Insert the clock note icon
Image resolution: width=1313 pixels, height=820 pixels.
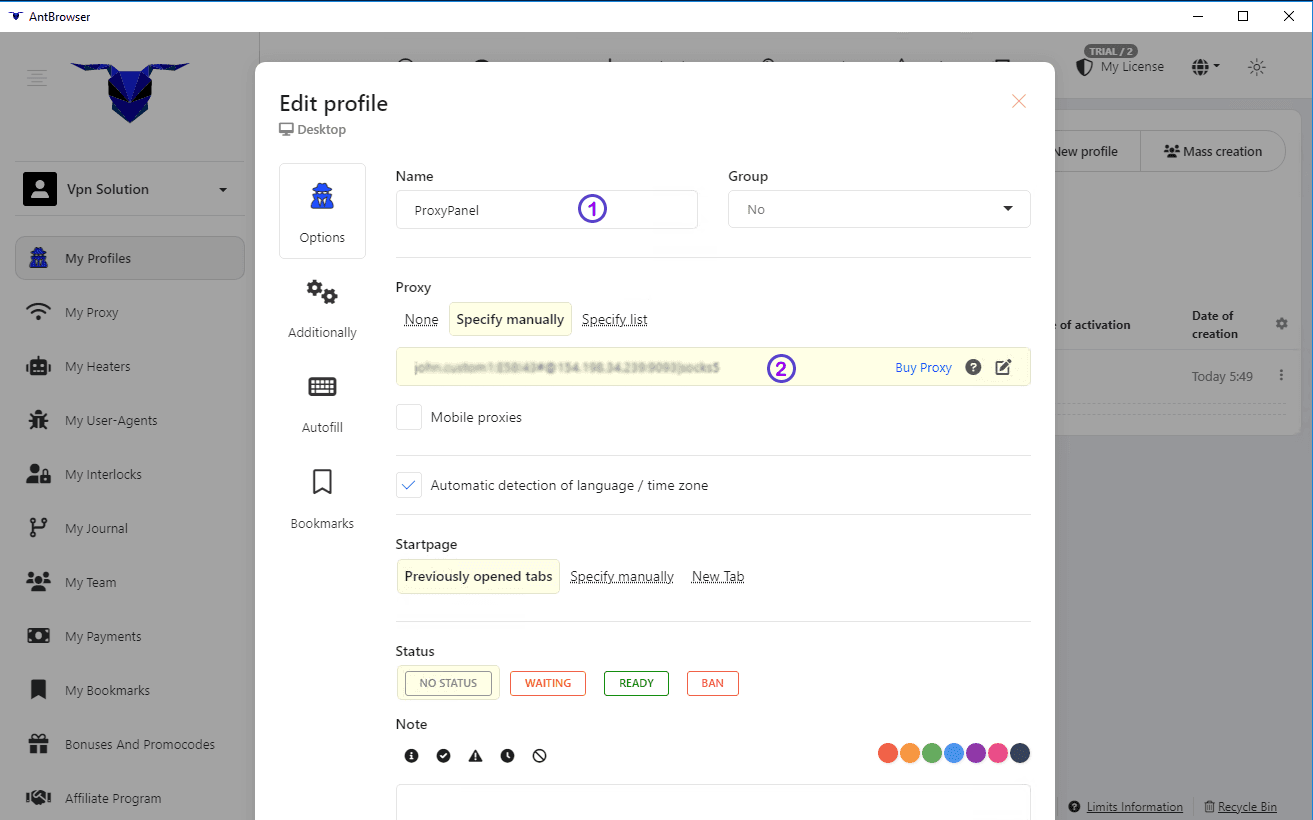[x=507, y=756]
